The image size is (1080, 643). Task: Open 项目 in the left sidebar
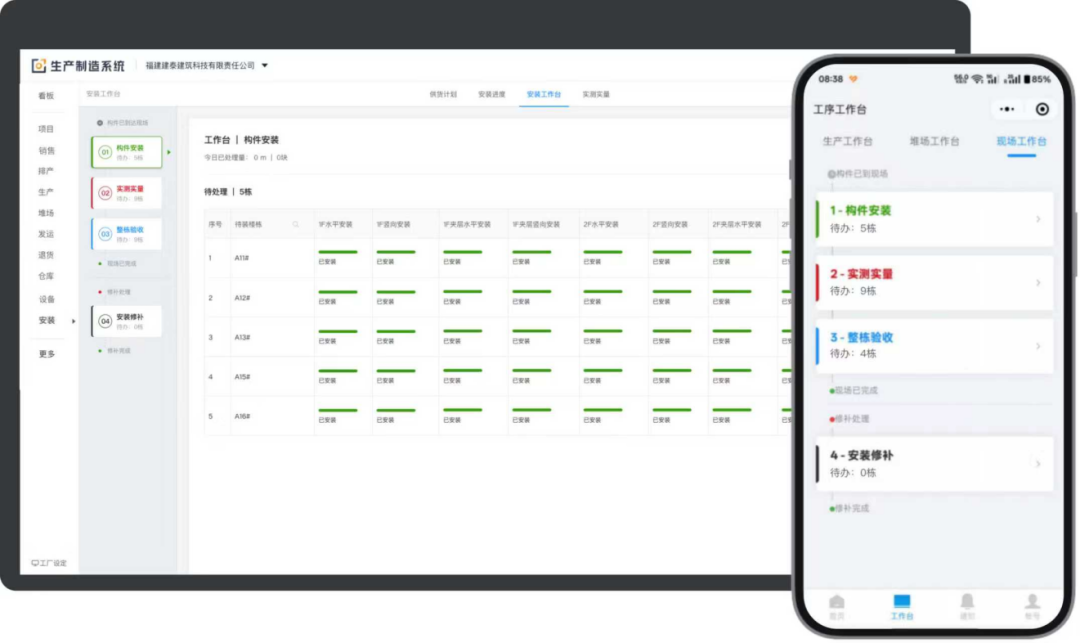pyautogui.click(x=45, y=129)
